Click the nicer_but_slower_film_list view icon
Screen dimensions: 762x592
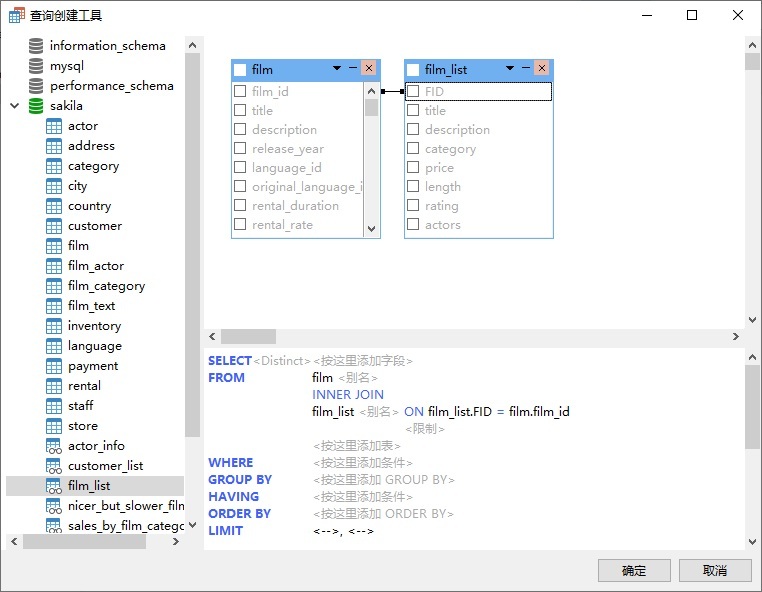[x=54, y=506]
